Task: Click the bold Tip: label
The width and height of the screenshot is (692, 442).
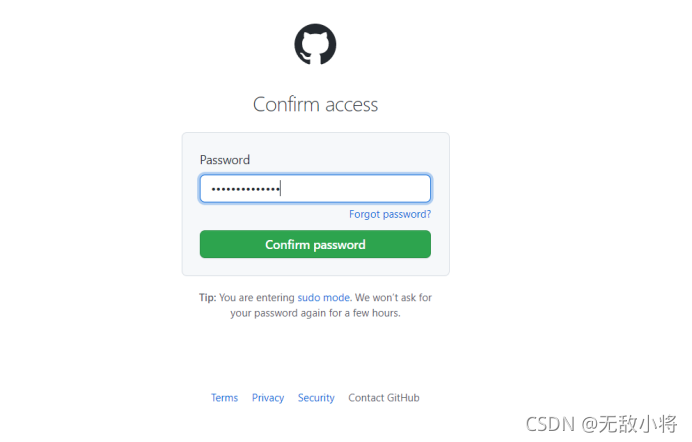Action: 207,298
